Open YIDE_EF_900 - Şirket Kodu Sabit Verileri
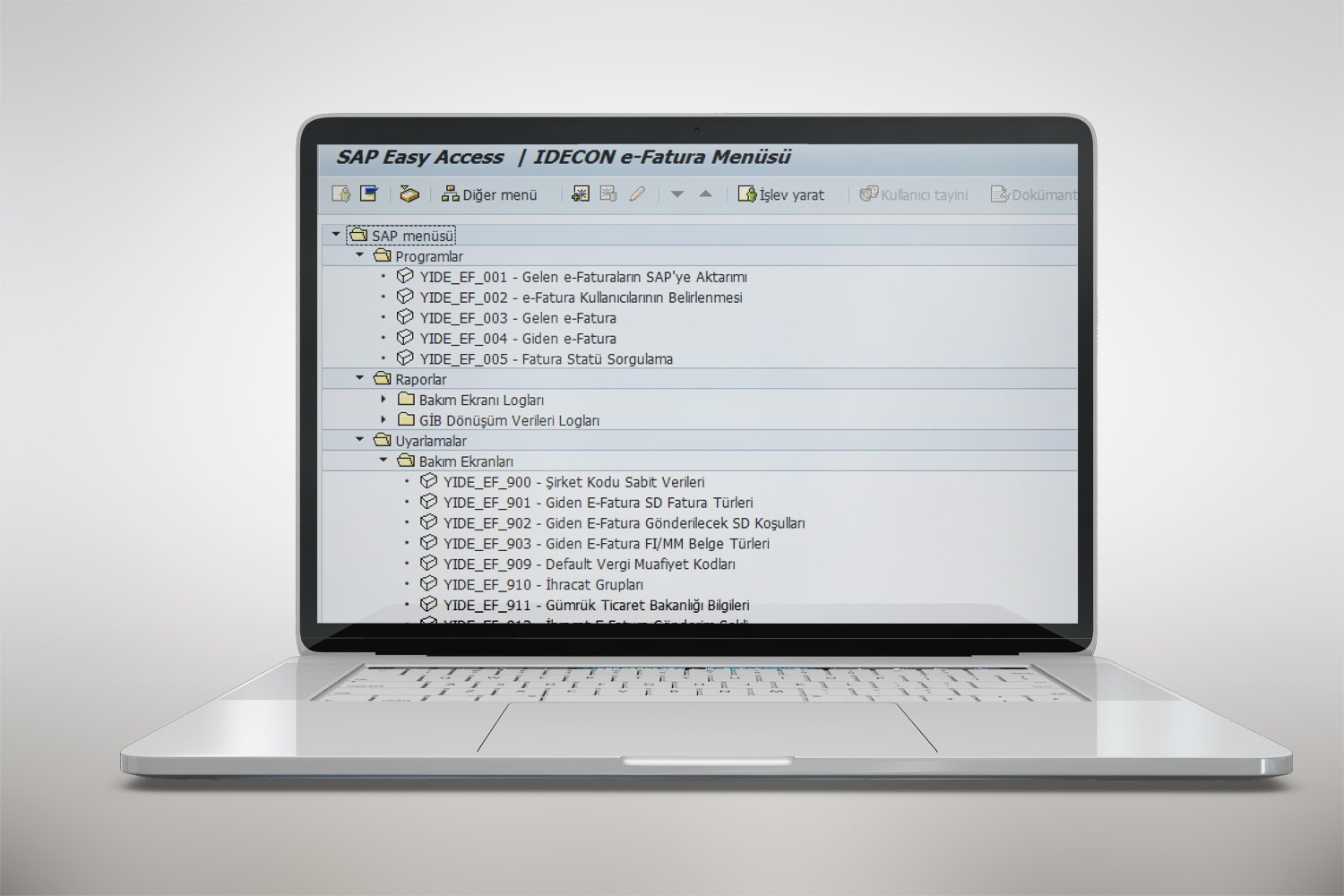Image resolution: width=1344 pixels, height=896 pixels. point(574,482)
